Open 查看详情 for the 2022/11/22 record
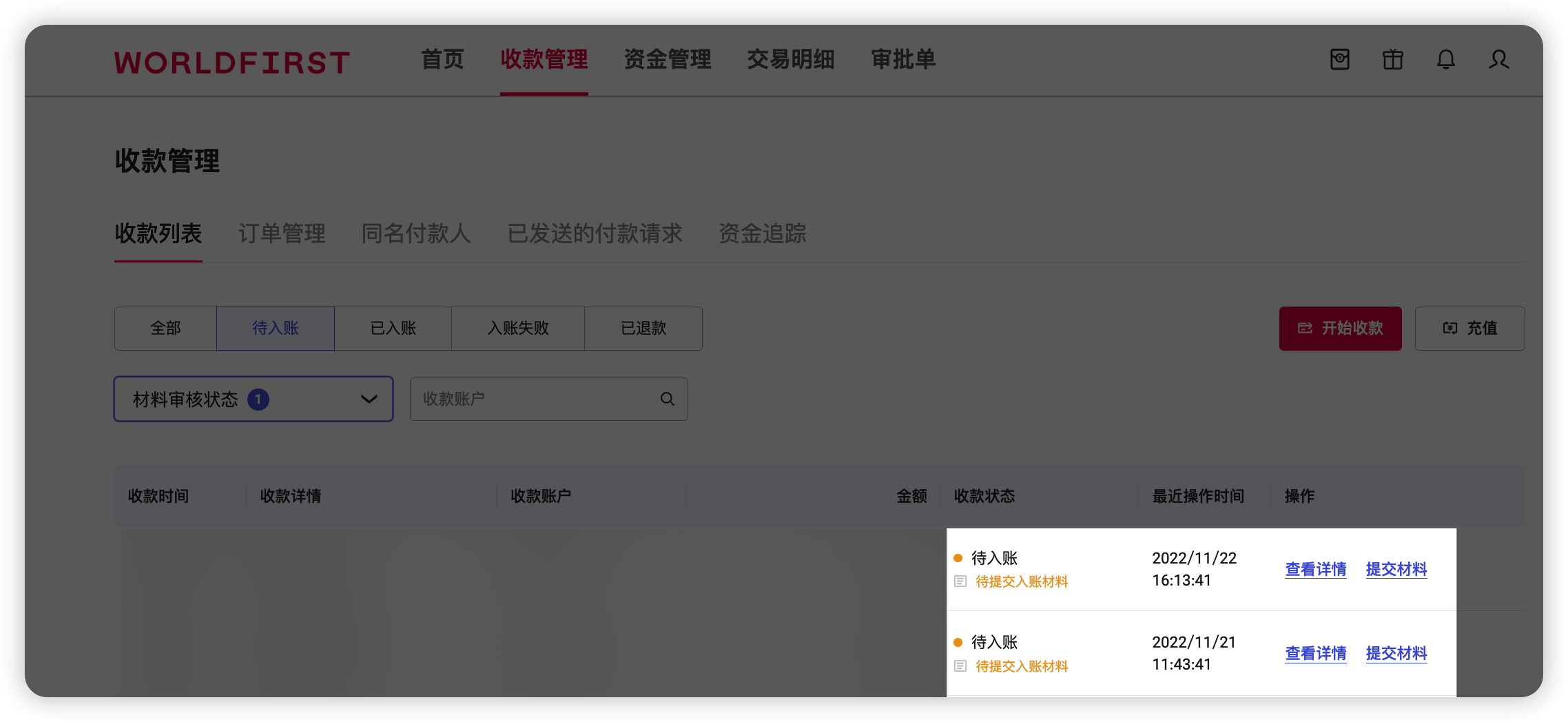This screenshot has height=722, width=1568. tap(1316, 569)
